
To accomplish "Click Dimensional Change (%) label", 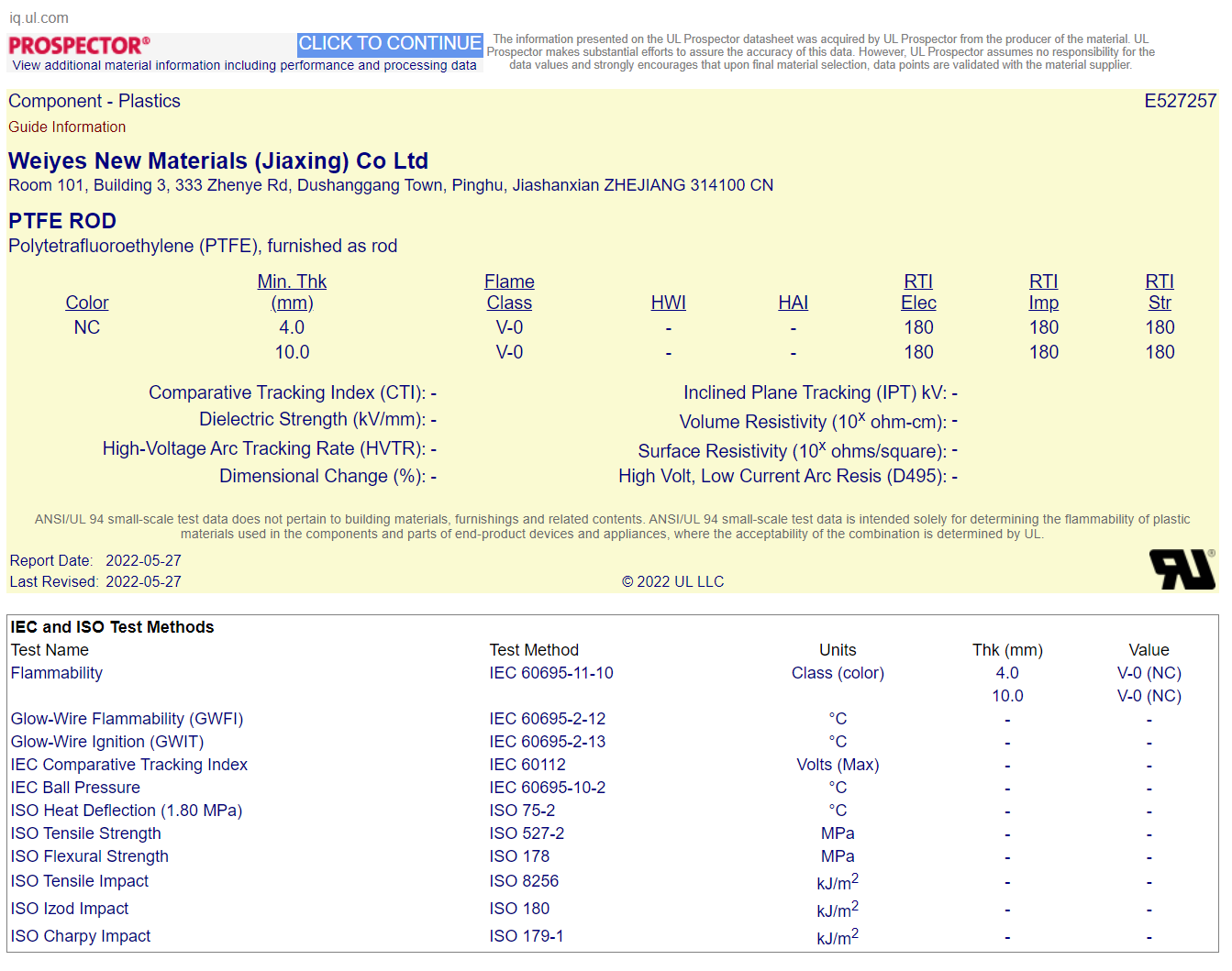I will click(323, 476).
